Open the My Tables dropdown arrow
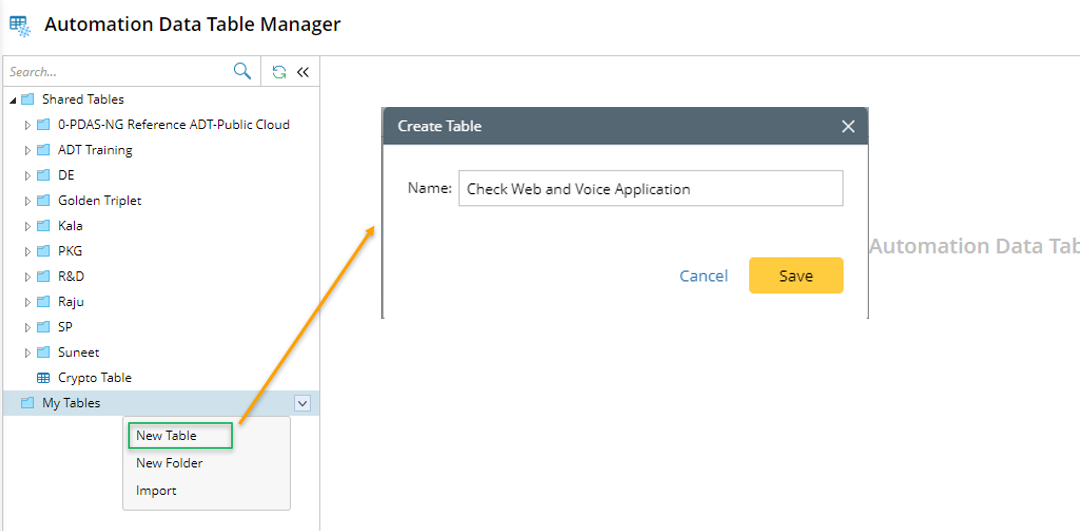The height and width of the screenshot is (531, 1080). click(303, 403)
